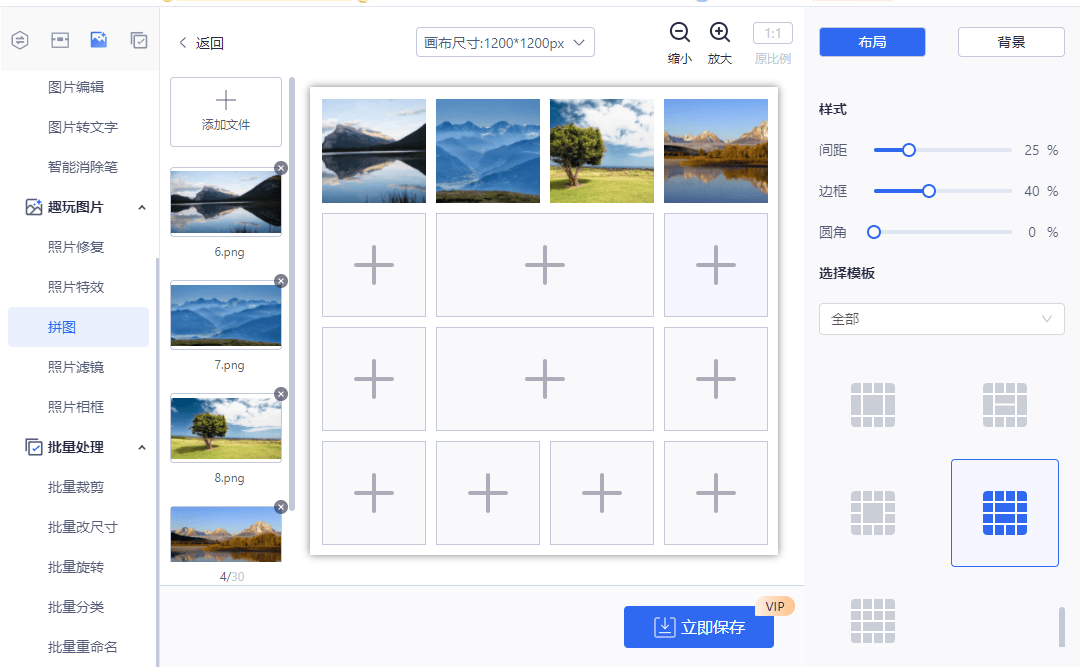The width and height of the screenshot is (1080, 667).
Task: Open the batch tasks checkmark icon in top sidebar
Action: pyautogui.click(x=139, y=40)
